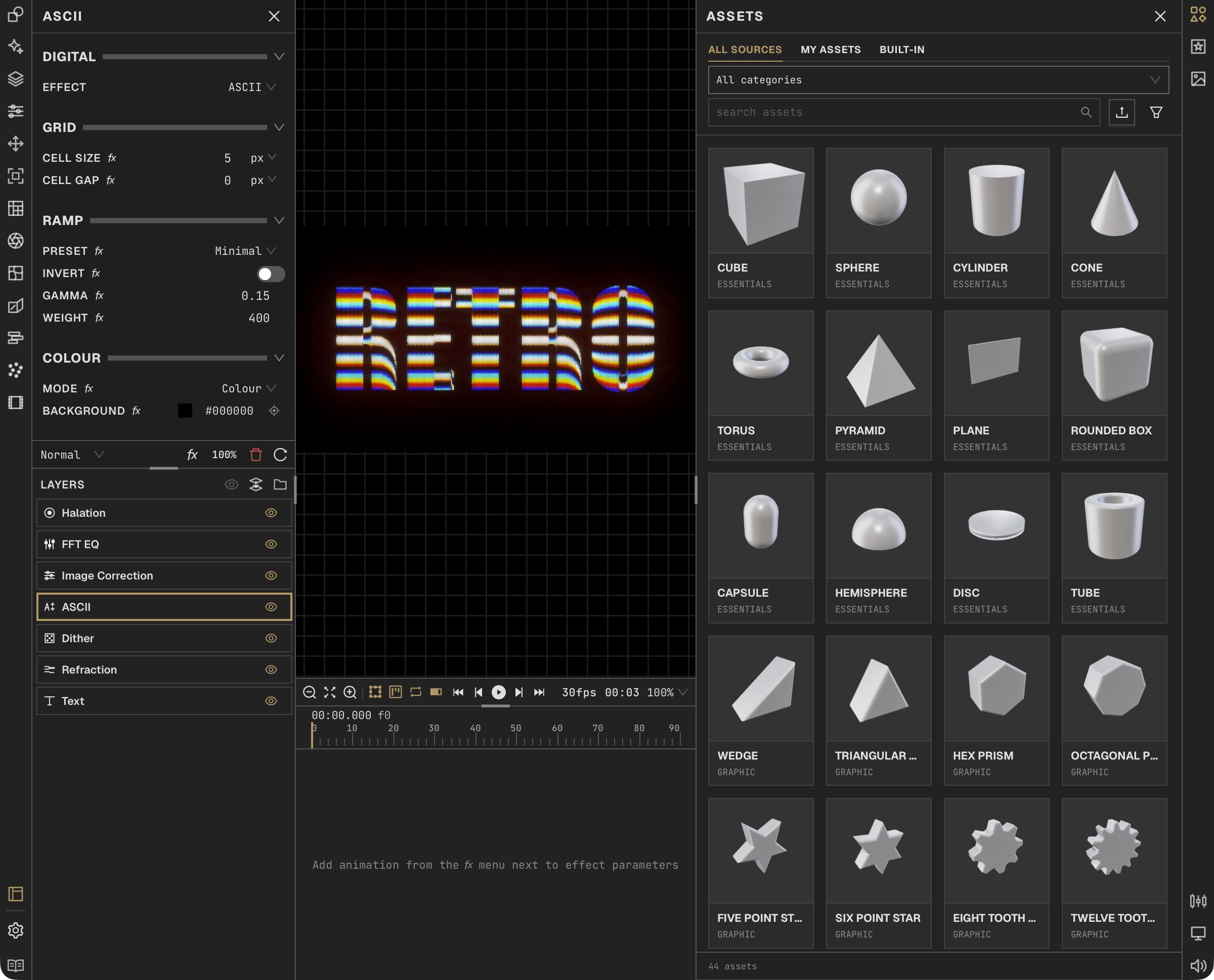Screen dimensions: 1214x980
Task: Toggle the INVERT switch
Action: coord(271,274)
